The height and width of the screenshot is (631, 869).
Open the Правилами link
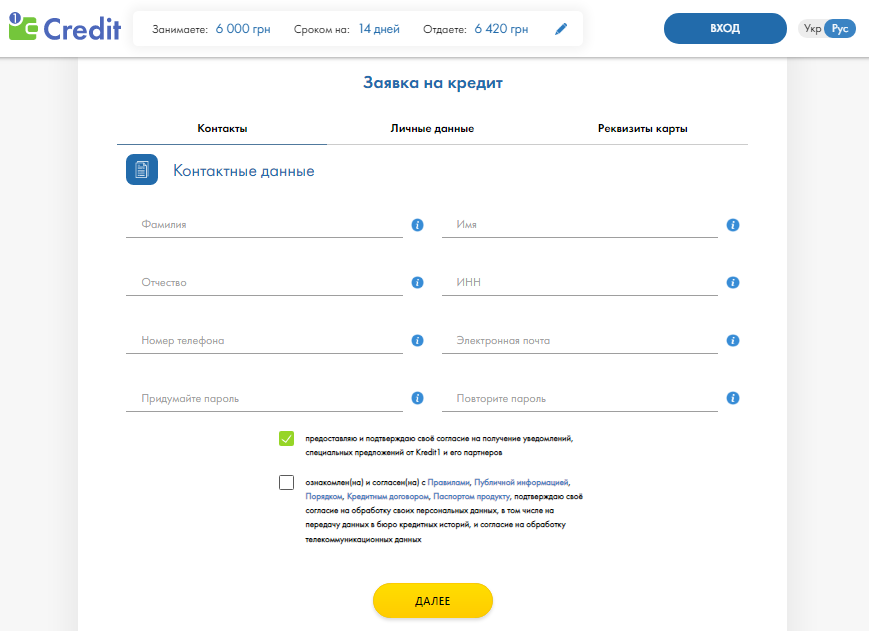[448, 483]
